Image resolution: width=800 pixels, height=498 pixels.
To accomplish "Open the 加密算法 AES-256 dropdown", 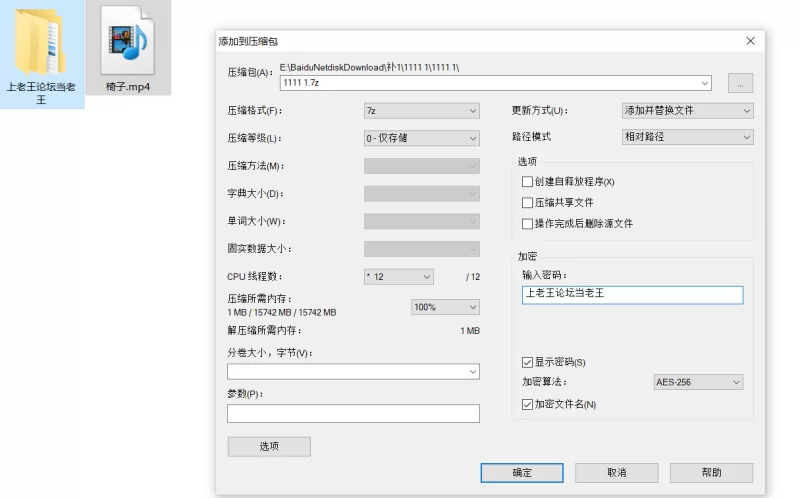I will tap(698, 382).
